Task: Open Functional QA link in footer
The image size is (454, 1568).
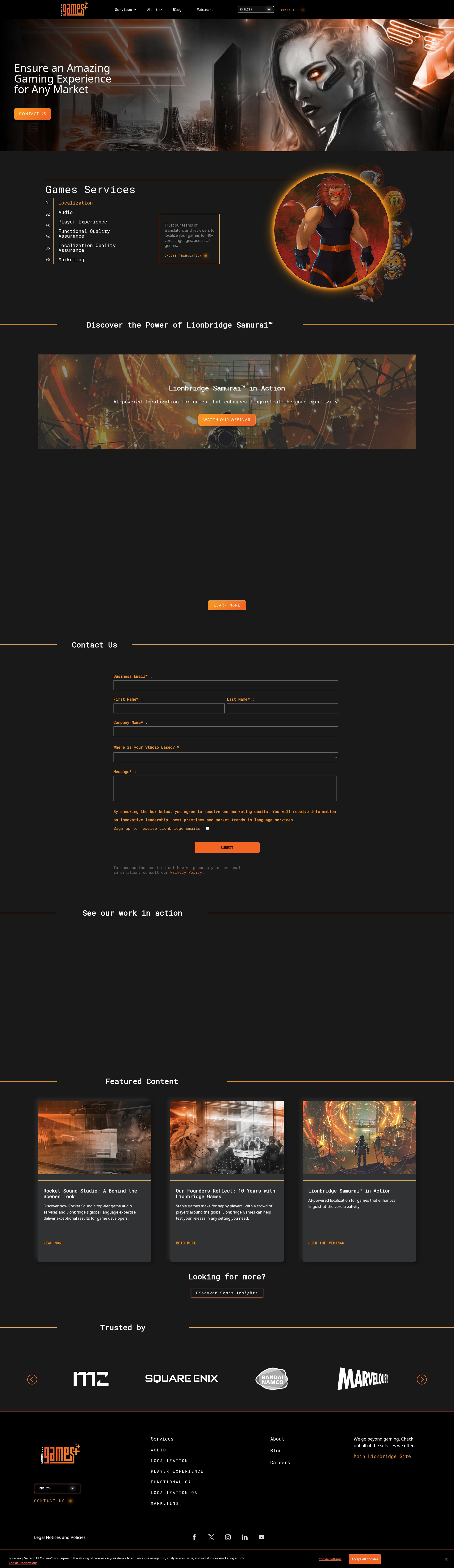Action: (x=171, y=1482)
